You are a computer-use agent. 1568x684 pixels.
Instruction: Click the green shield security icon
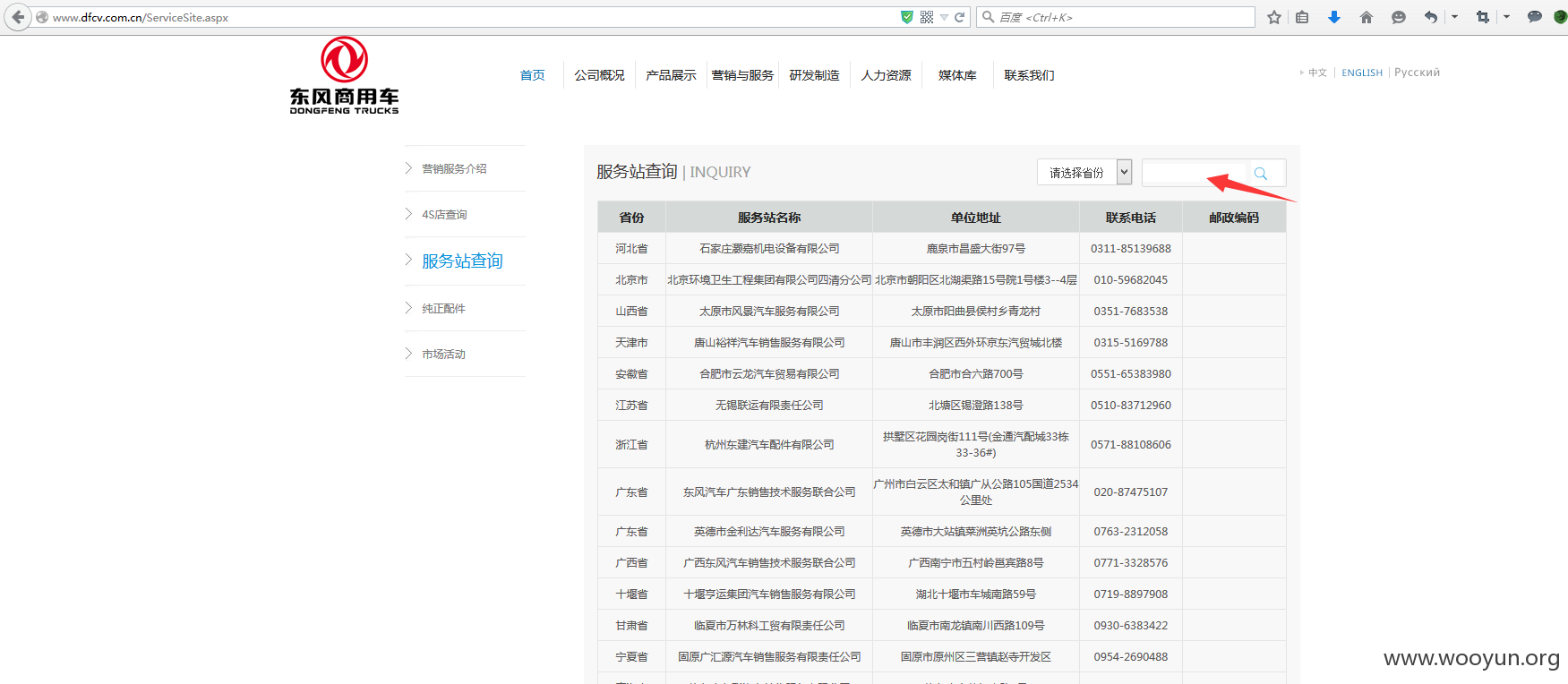[907, 17]
